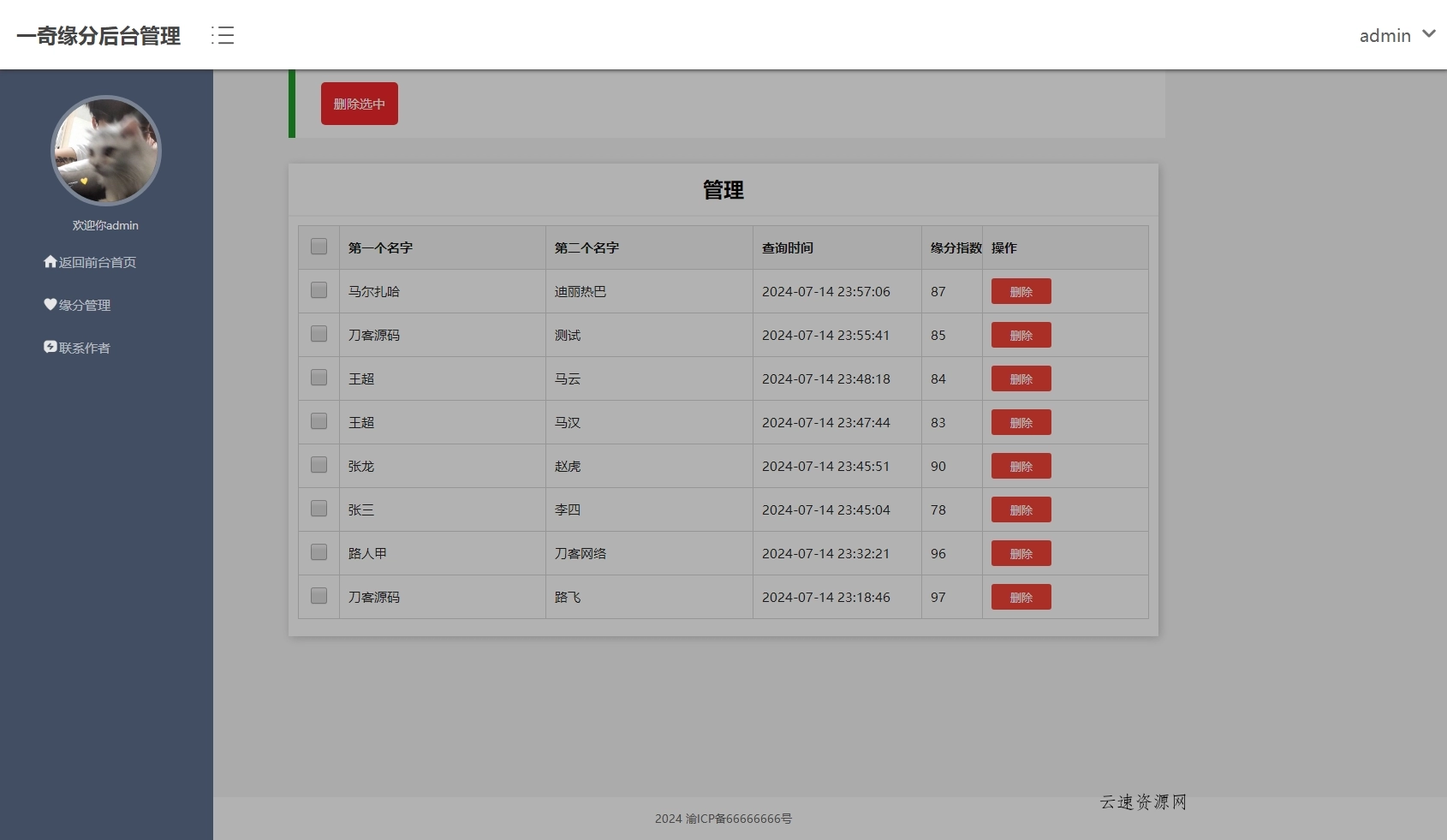Viewport: 1447px width, 840px height.
Task: Go to 返回前台首页 sidebar item
Action: coord(97,263)
